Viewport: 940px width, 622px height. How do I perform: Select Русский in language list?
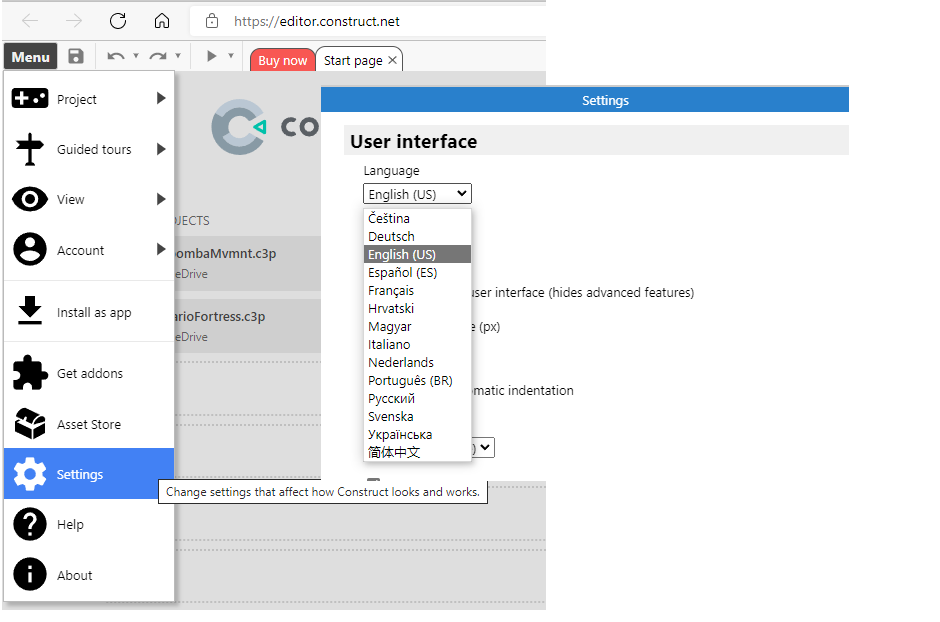417,398
